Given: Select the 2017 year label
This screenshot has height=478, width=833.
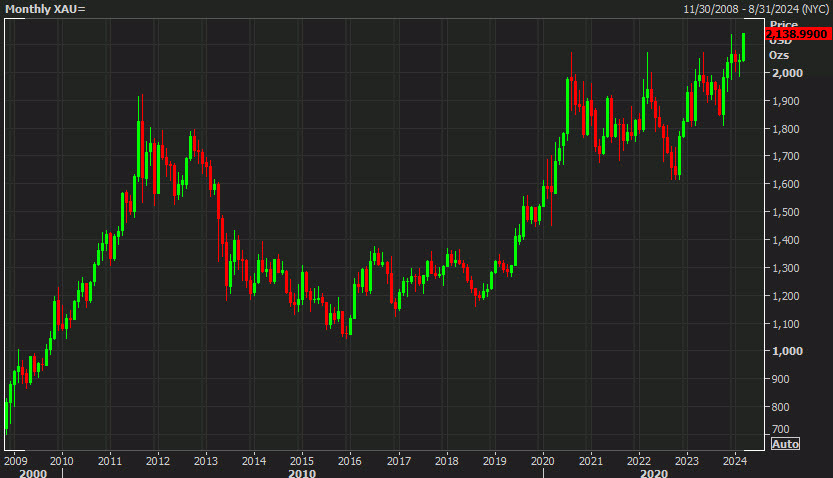Looking at the screenshot, I should (x=398, y=461).
